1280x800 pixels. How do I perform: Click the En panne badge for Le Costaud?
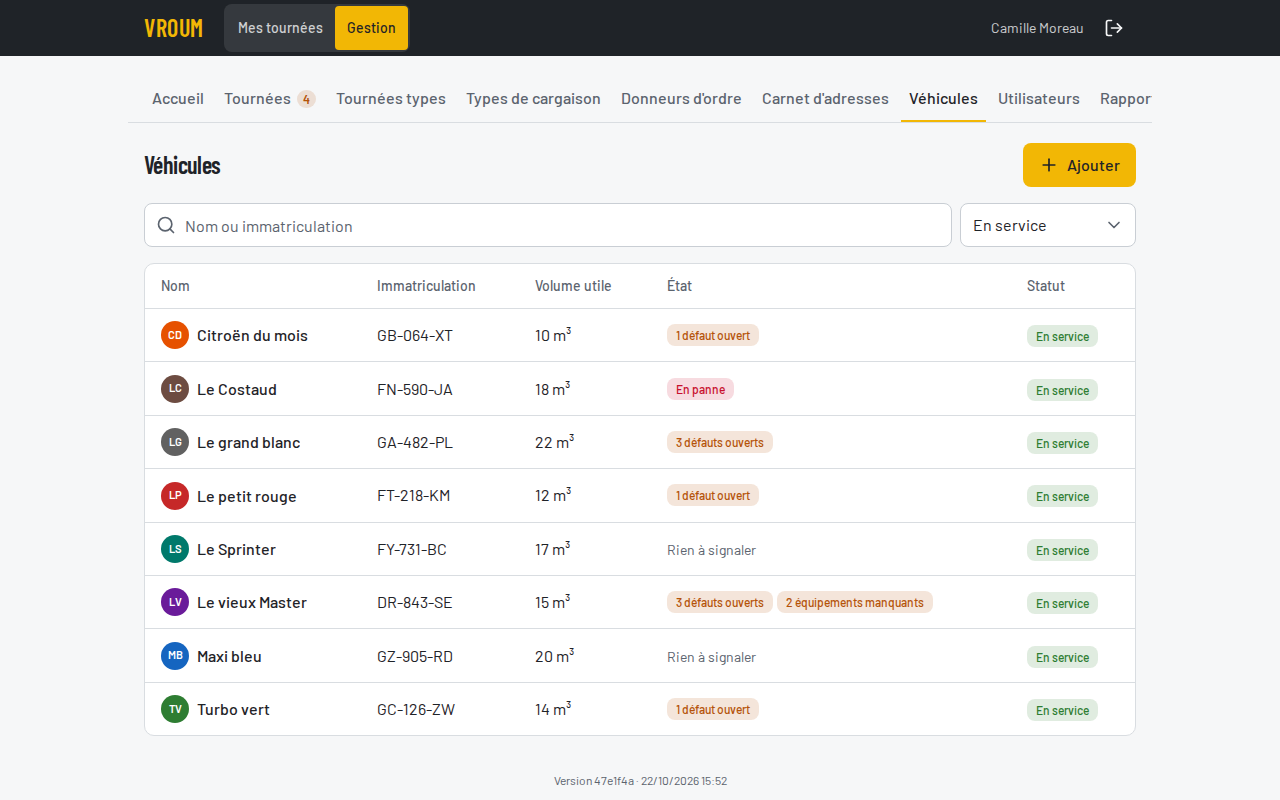pyautogui.click(x=700, y=389)
